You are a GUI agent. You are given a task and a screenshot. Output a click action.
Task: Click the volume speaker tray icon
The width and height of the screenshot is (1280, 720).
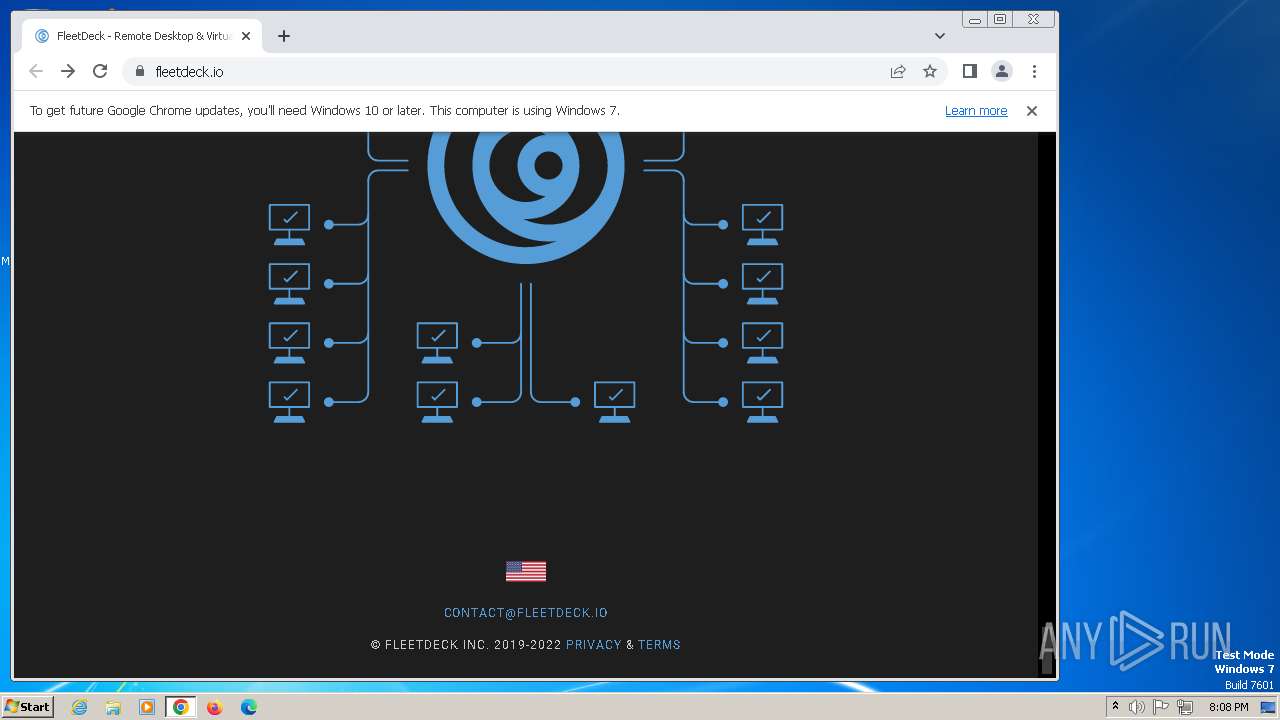(1137, 707)
